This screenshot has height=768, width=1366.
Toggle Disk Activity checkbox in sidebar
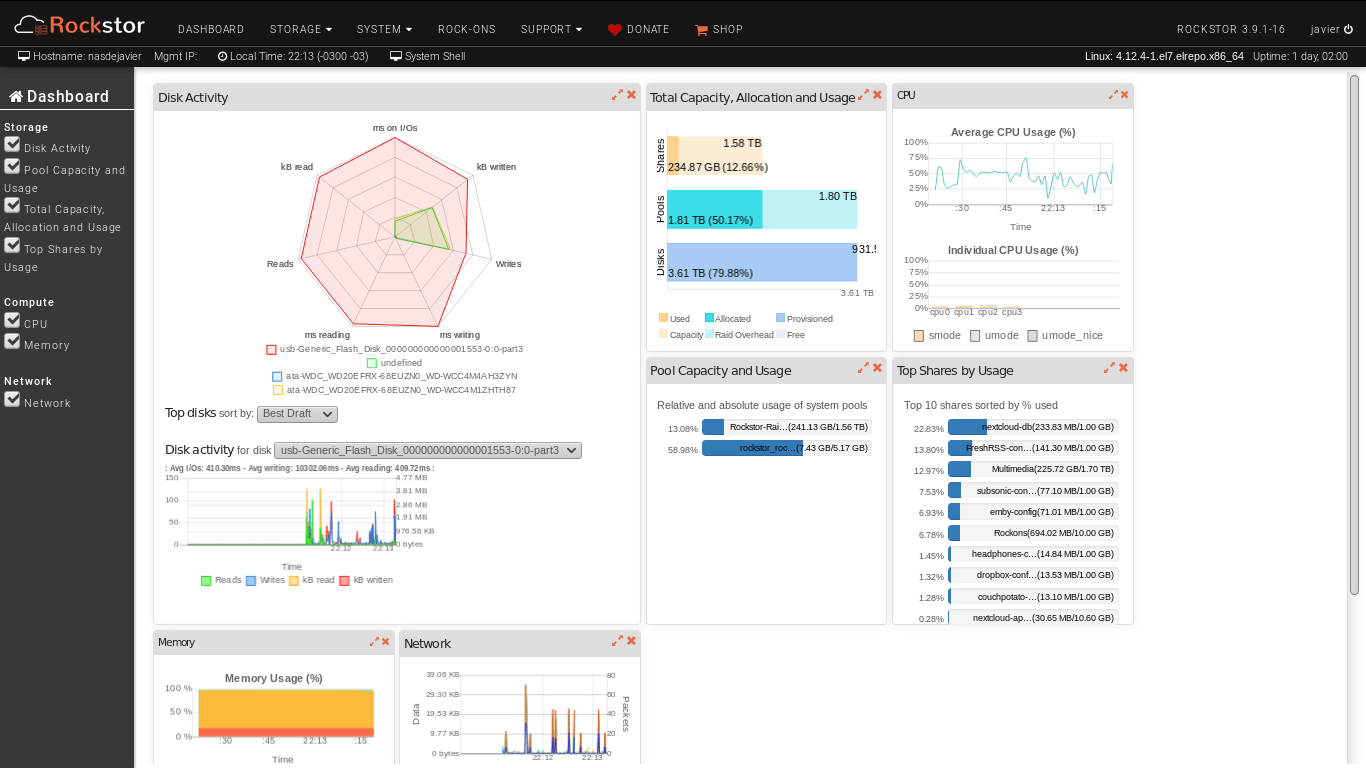click(12, 145)
